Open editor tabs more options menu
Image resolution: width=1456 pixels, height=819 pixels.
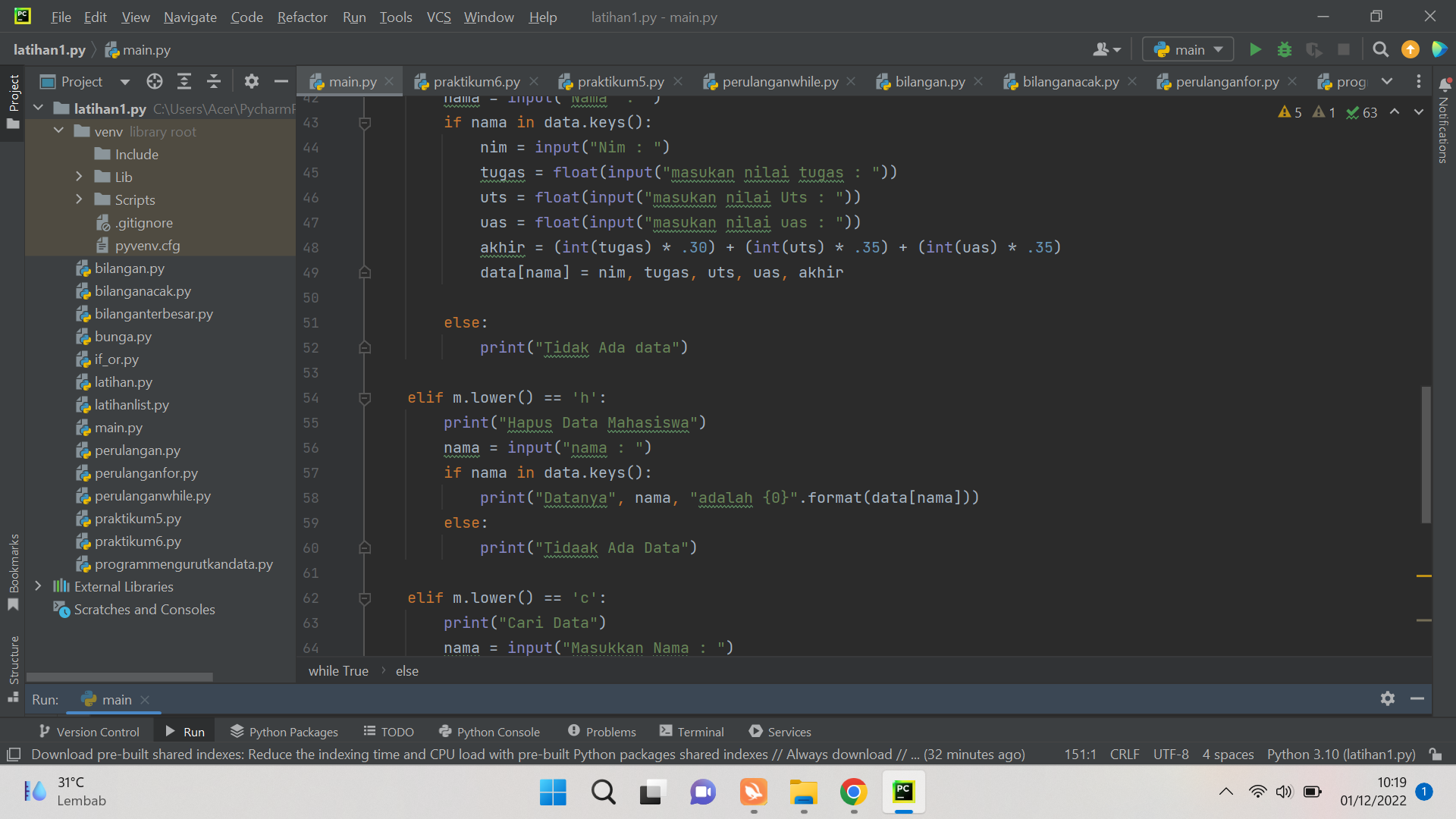(1419, 81)
